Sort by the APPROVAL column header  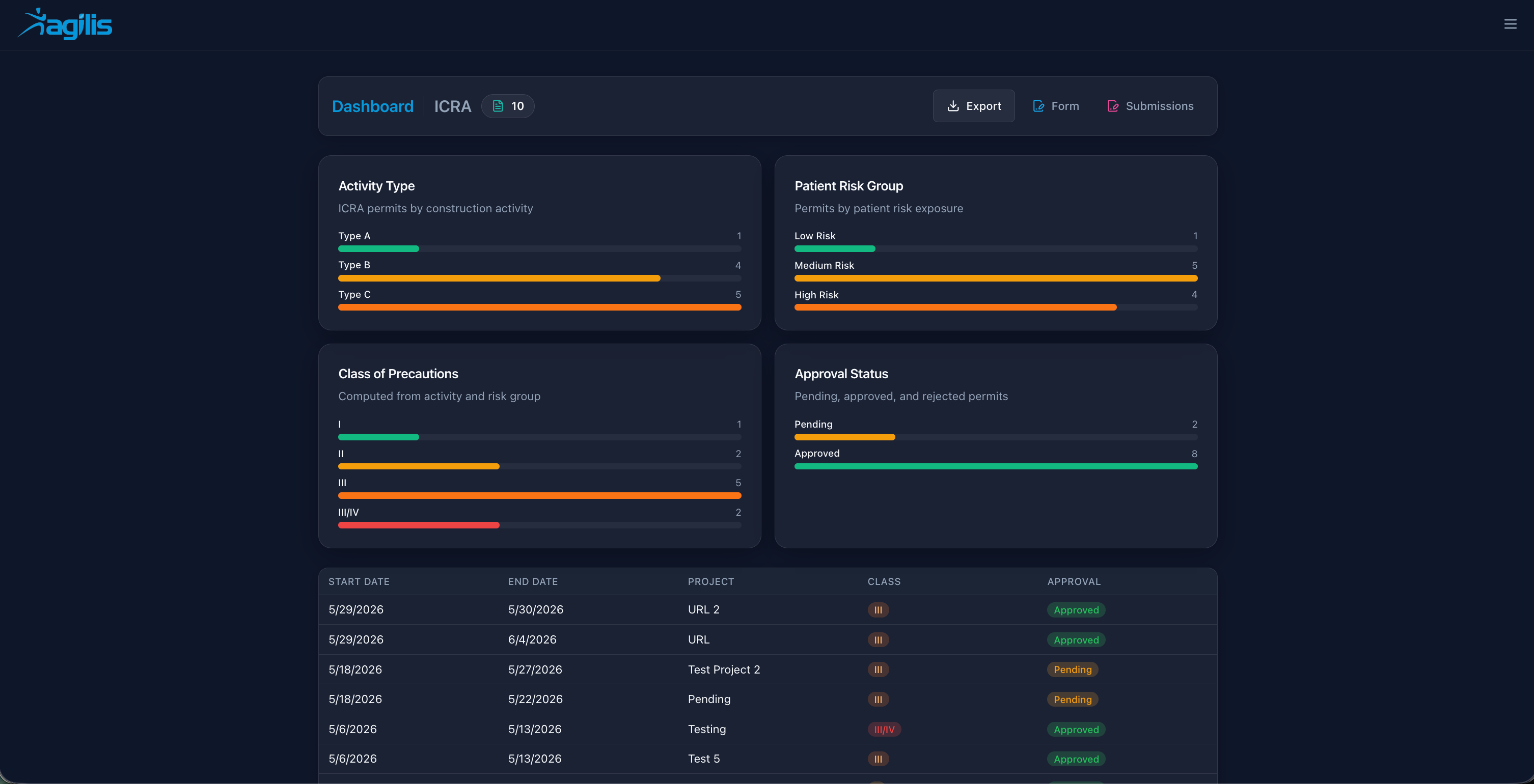pos(1074,581)
